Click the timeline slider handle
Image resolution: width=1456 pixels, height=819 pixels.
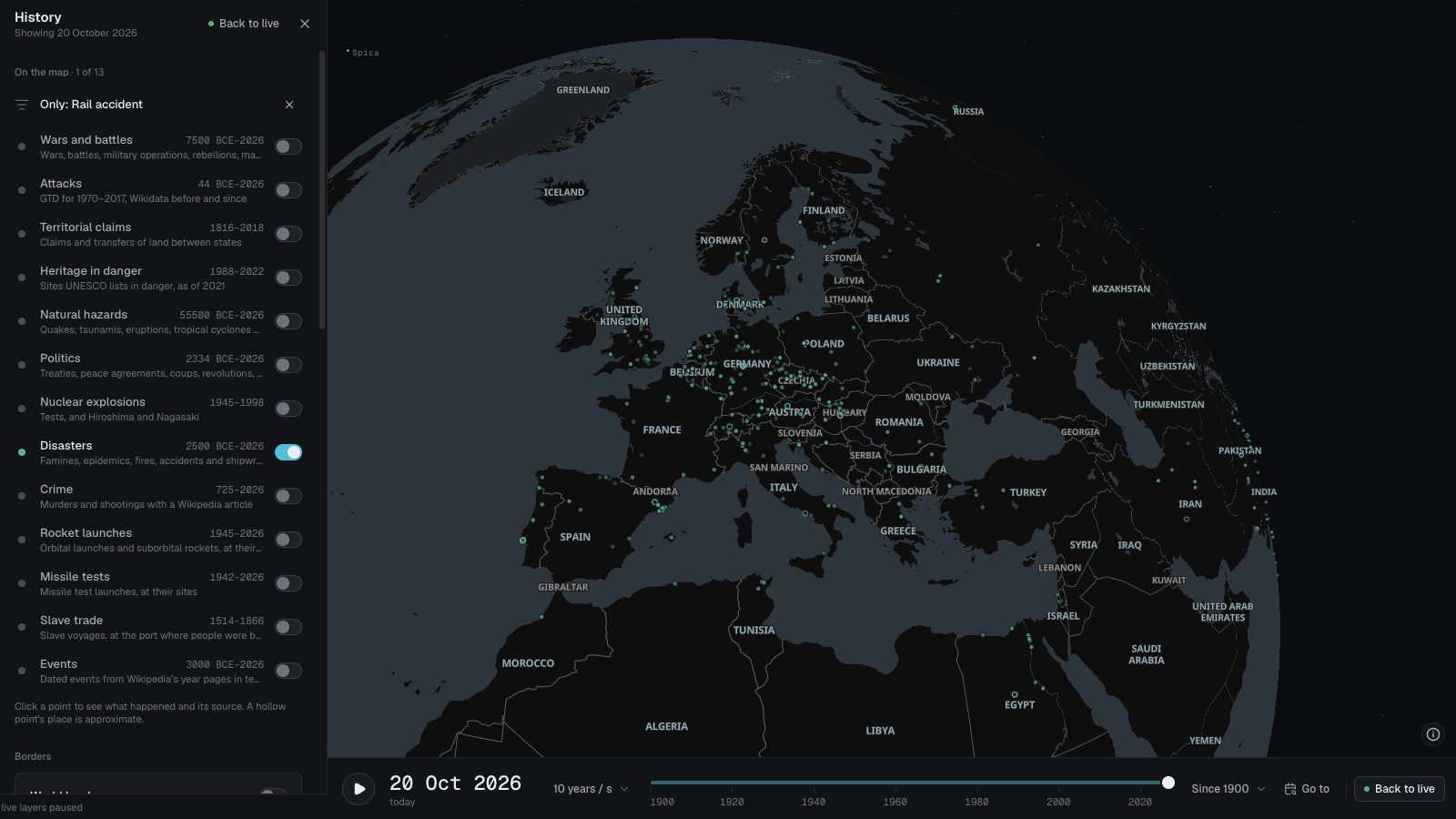pyautogui.click(x=1168, y=783)
